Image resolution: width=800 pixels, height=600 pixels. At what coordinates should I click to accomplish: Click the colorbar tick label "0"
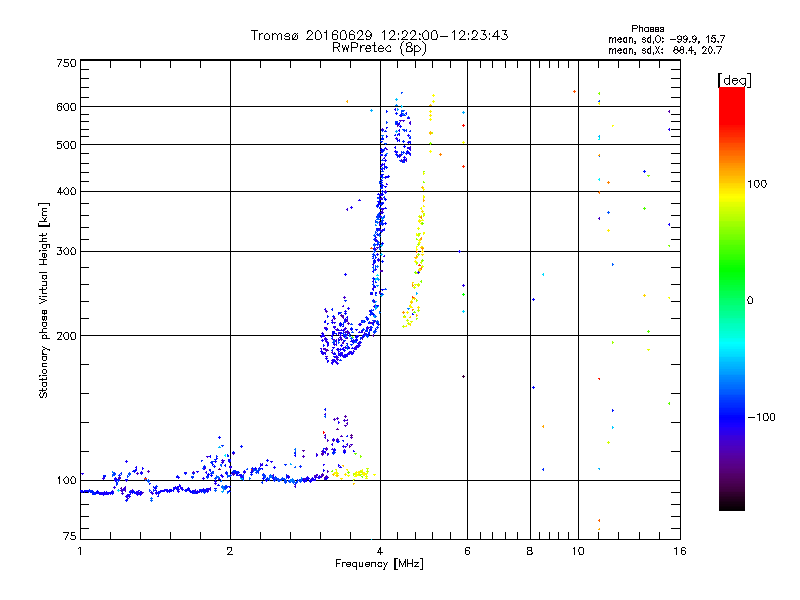tap(750, 301)
